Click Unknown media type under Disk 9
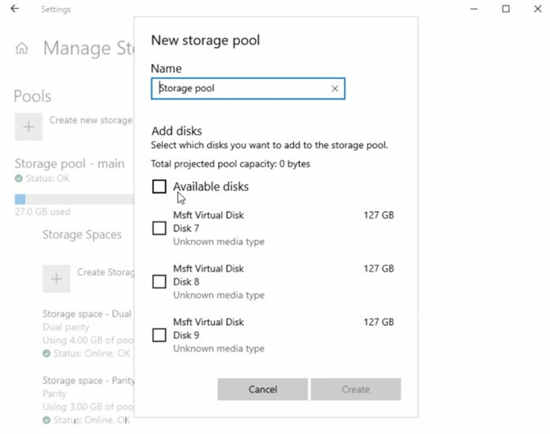Viewport: 550px width, 434px height. click(x=219, y=348)
